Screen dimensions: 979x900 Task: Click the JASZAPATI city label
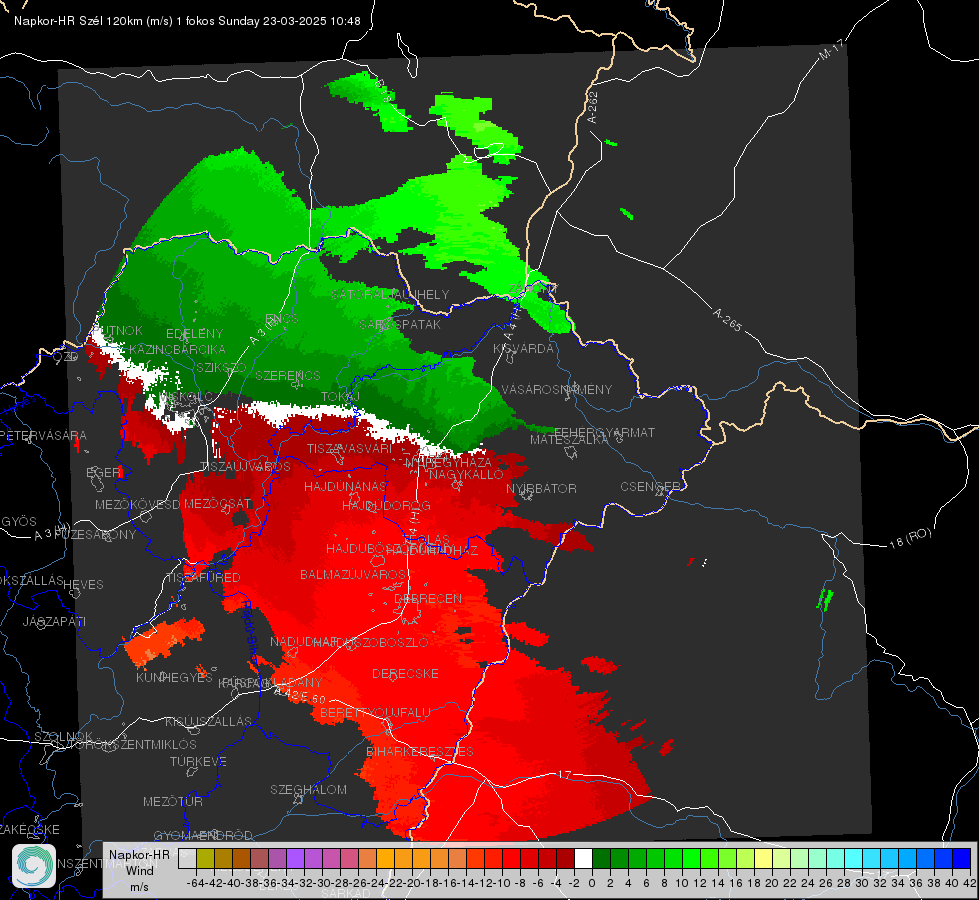point(54,621)
